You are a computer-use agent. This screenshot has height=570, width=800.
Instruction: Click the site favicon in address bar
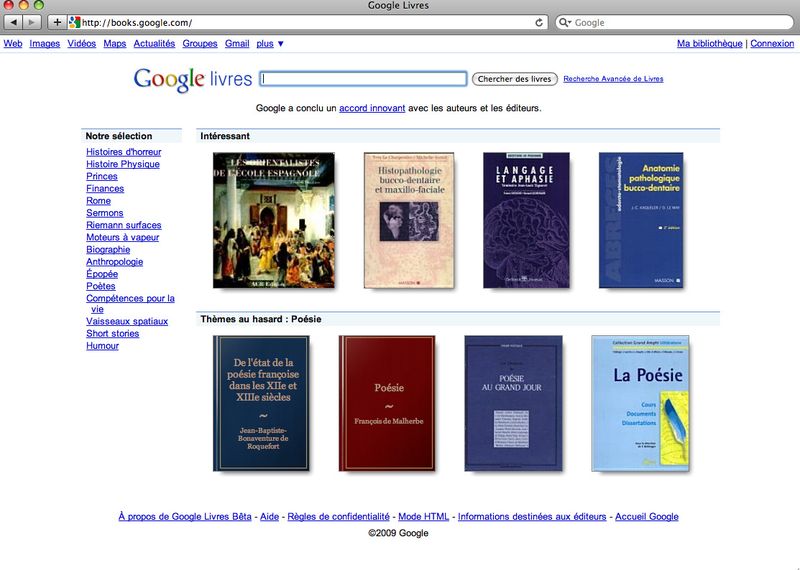point(75,22)
